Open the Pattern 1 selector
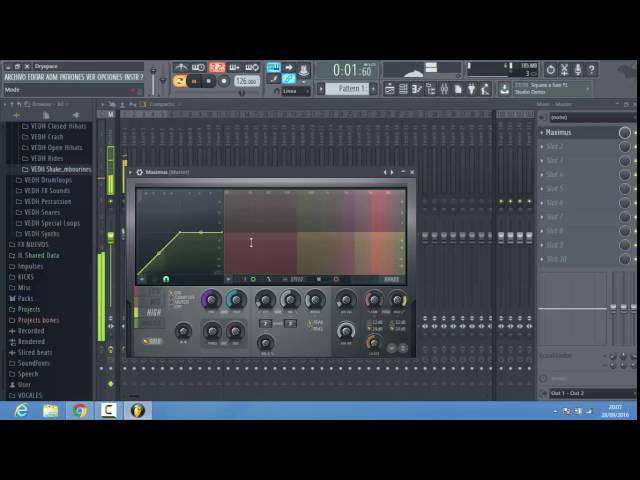This screenshot has height=480, width=640. pos(347,89)
